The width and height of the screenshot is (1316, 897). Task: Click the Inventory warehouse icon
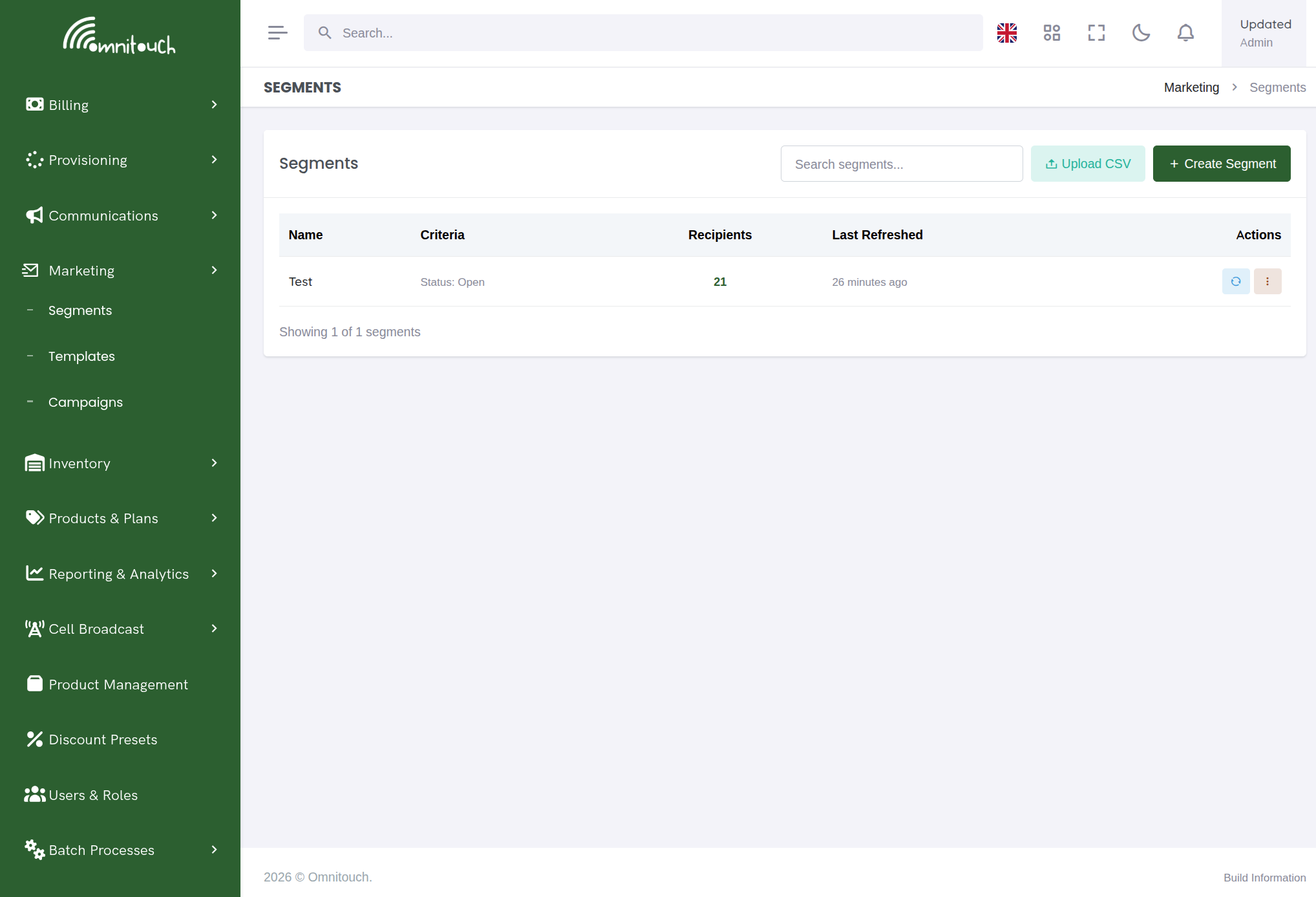point(34,463)
